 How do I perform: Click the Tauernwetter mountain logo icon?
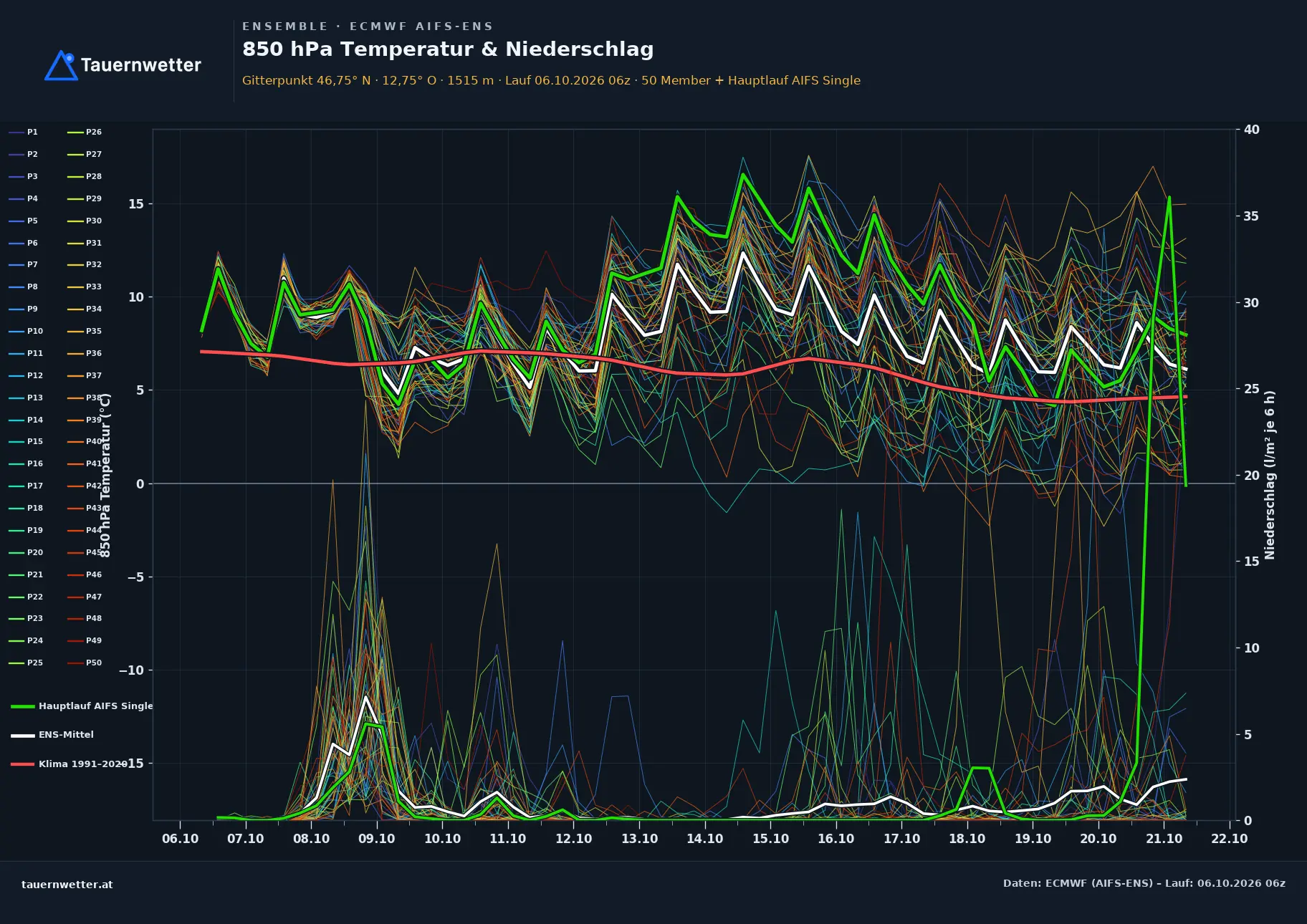tap(62, 65)
